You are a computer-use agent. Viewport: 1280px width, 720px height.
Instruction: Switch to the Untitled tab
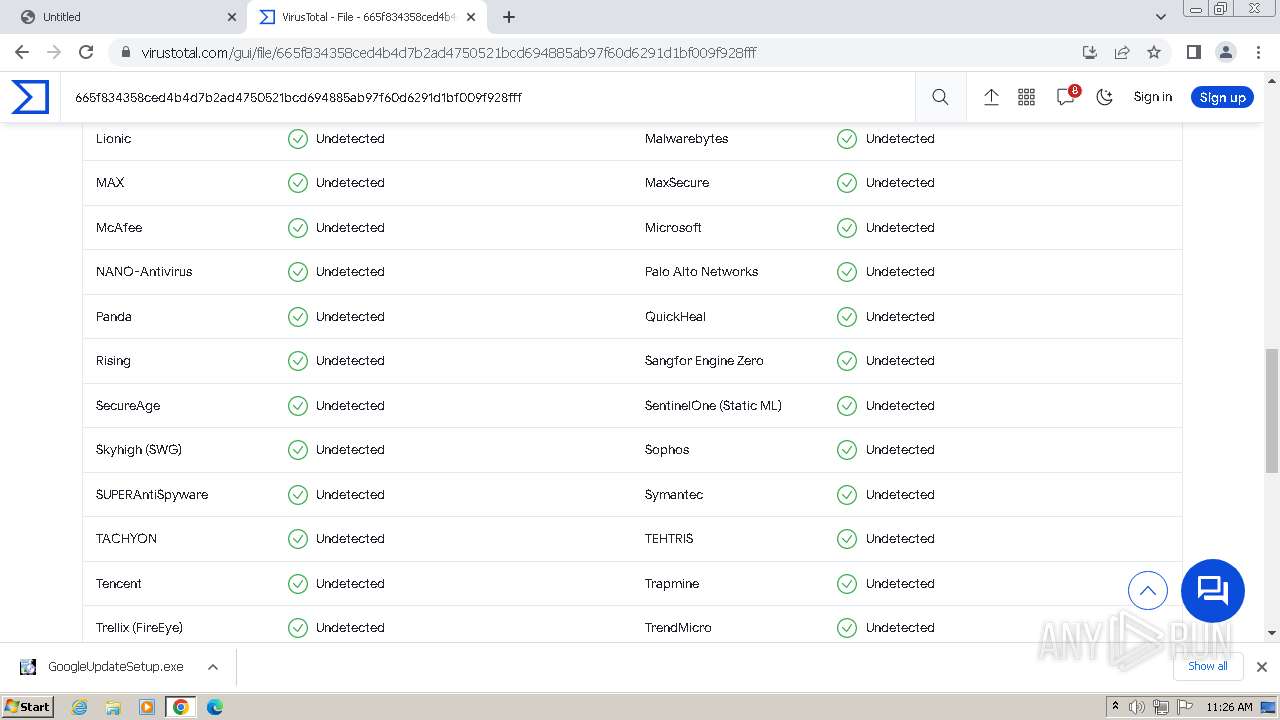(123, 17)
